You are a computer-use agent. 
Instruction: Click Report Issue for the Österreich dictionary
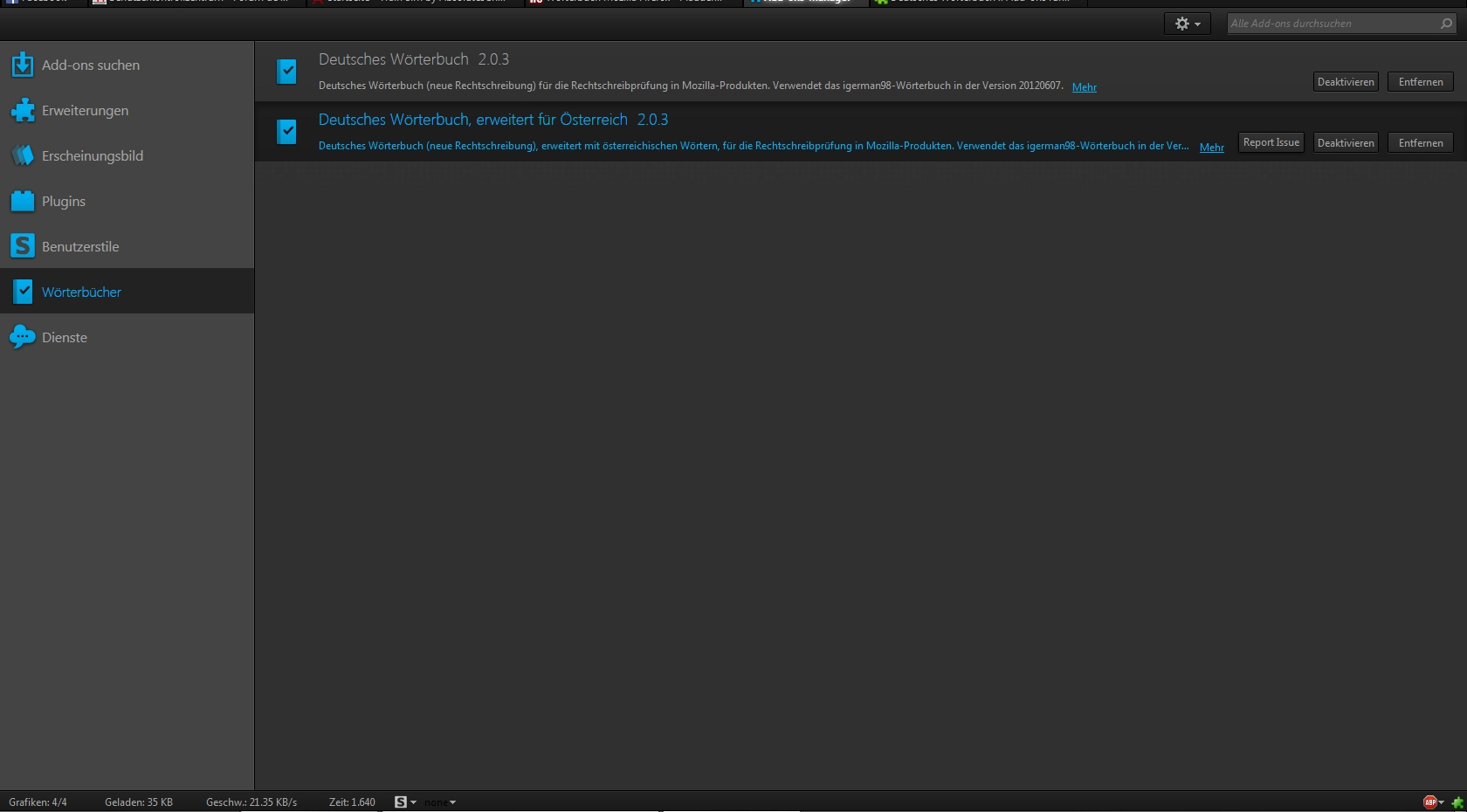click(x=1271, y=142)
